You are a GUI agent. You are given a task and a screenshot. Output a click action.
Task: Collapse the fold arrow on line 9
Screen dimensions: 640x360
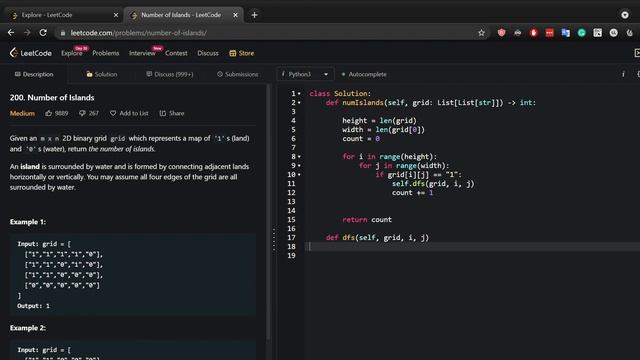(299, 166)
